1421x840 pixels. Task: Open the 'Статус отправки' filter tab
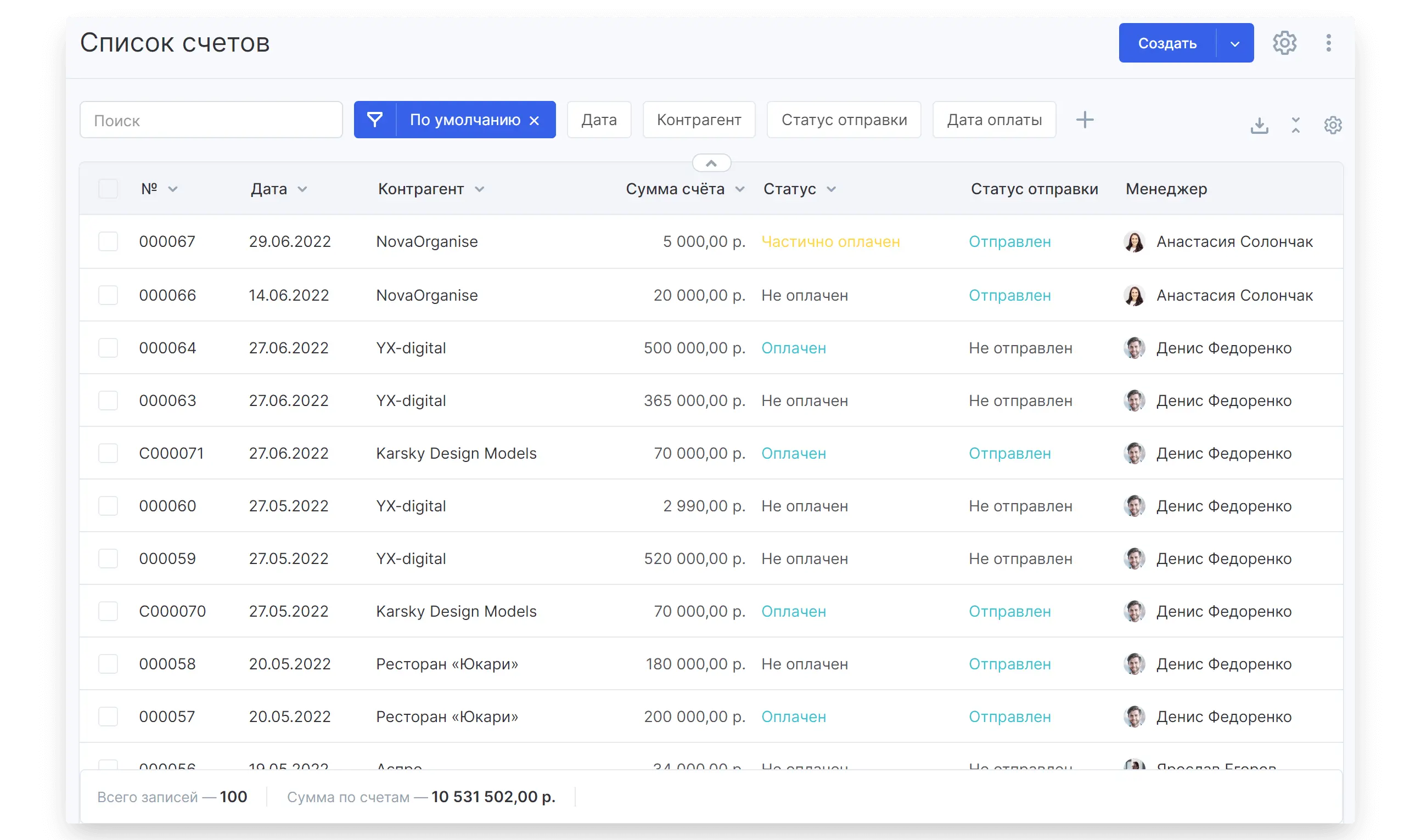(844, 120)
